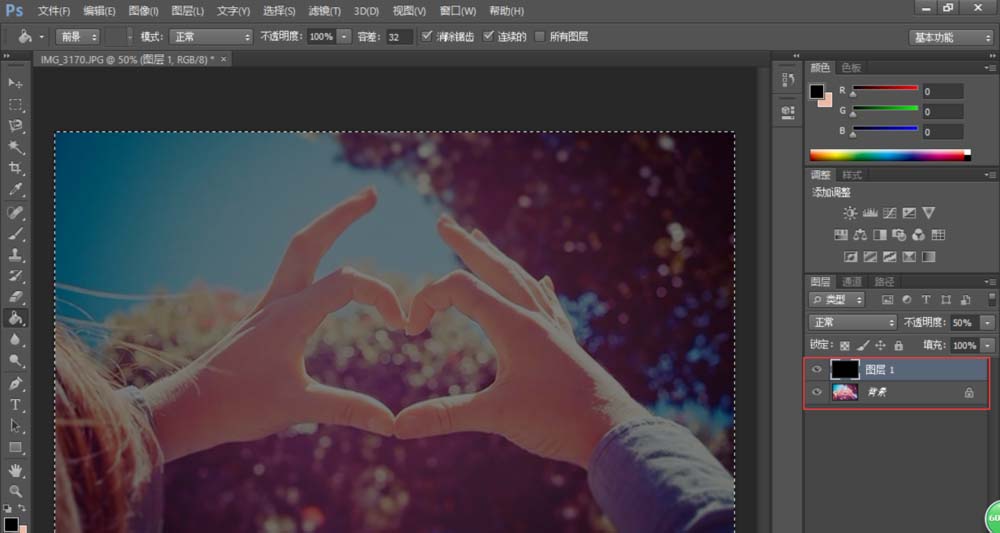Pick the Eyedropper tool
1000x533 pixels.
click(x=16, y=189)
